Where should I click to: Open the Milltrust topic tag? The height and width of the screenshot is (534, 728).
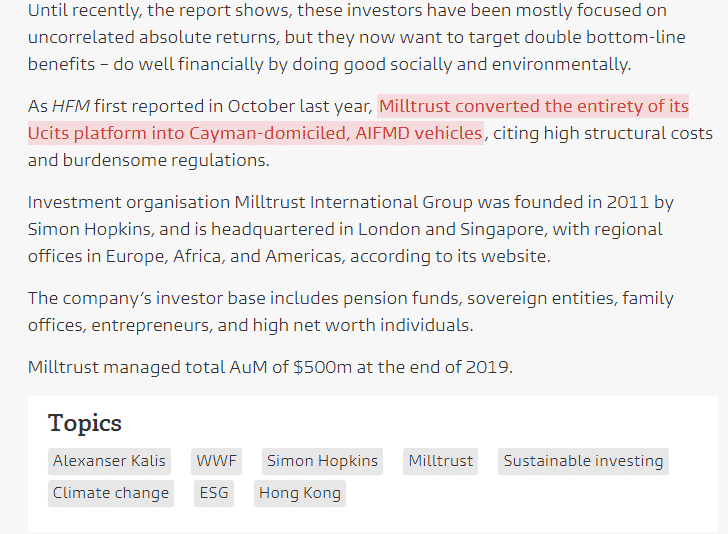tap(440, 461)
